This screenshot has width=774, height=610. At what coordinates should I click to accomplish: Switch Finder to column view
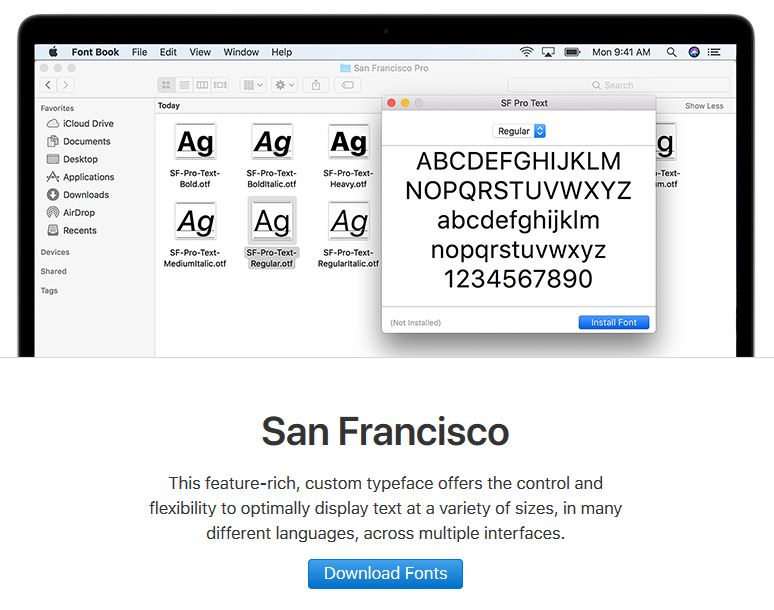click(x=202, y=85)
